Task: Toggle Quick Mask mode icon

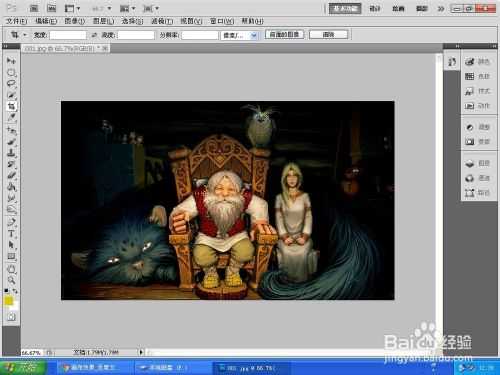Action: pos(12,317)
